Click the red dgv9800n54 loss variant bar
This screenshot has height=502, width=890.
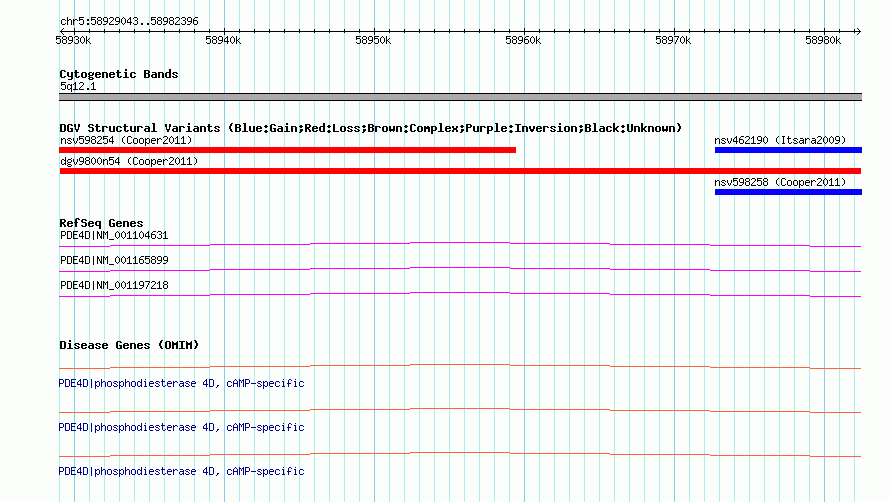(x=460, y=171)
